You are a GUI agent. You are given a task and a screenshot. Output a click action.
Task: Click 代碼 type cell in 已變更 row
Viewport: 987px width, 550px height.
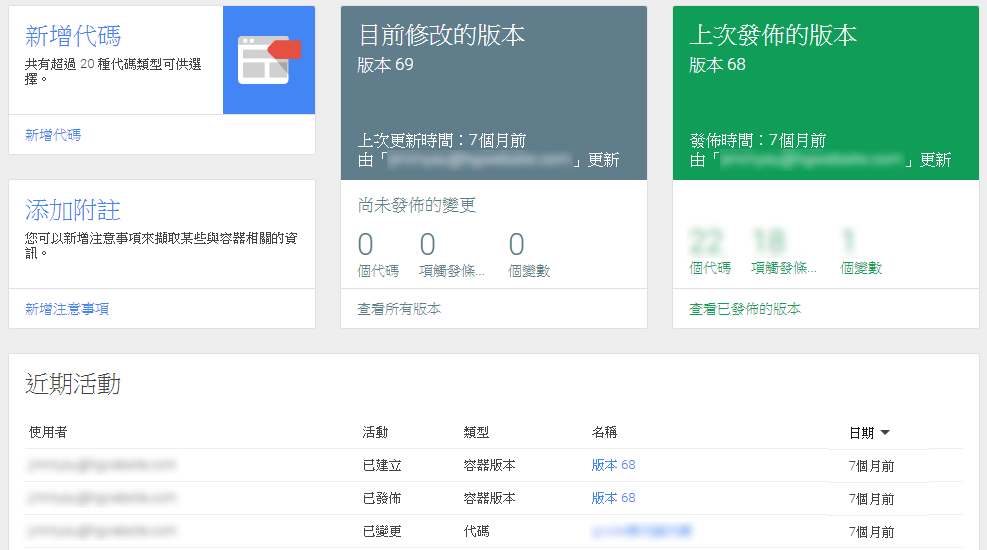pos(476,531)
